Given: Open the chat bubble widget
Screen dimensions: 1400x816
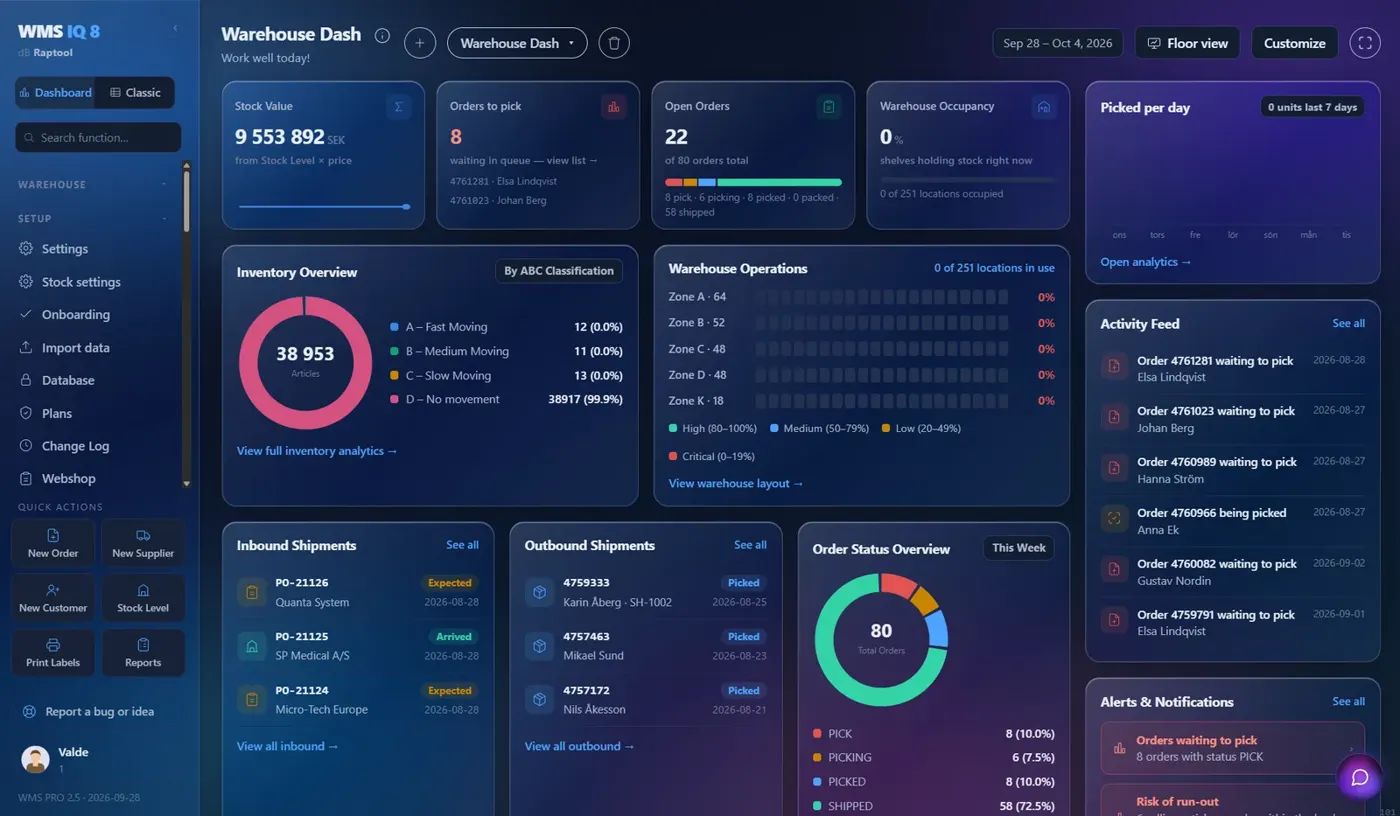Looking at the screenshot, I should tap(1360, 777).
